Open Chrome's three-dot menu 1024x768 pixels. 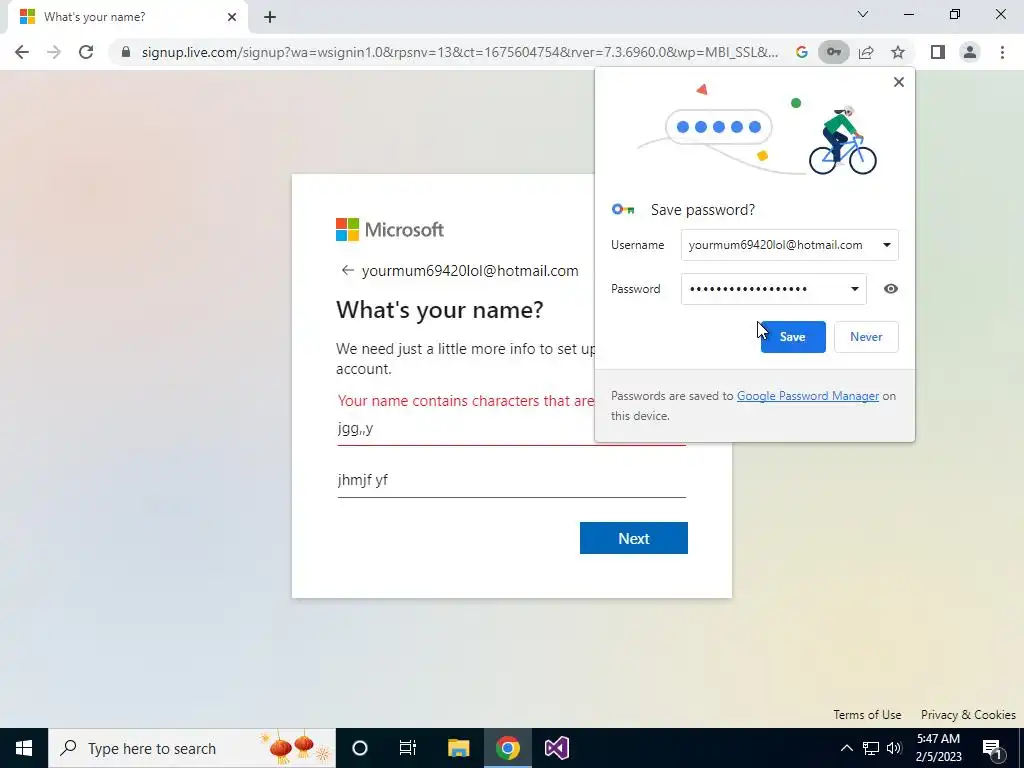1002,52
